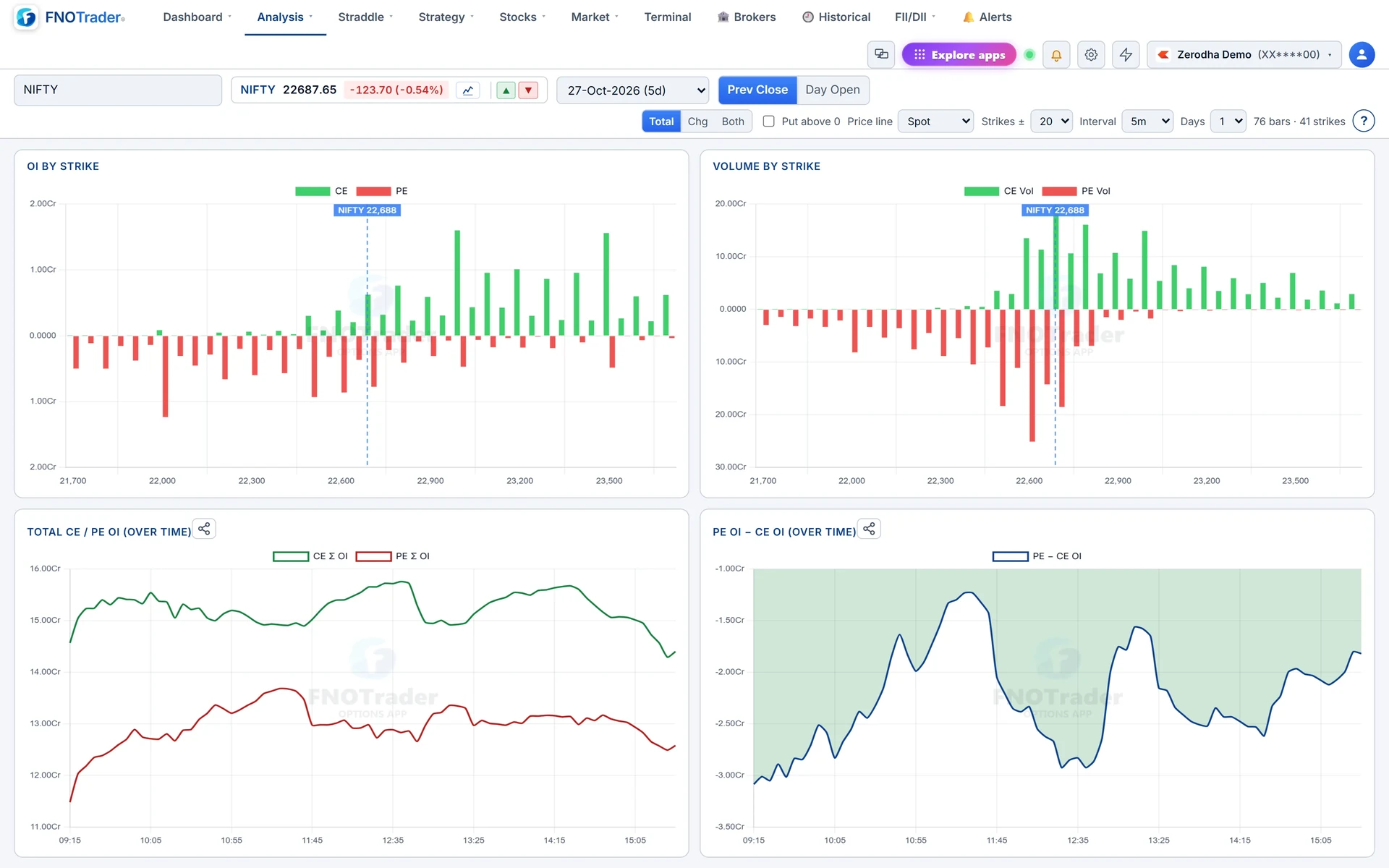This screenshot has width=1389, height=868.
Task: Open the Days 1 dropdown
Action: click(x=1228, y=121)
